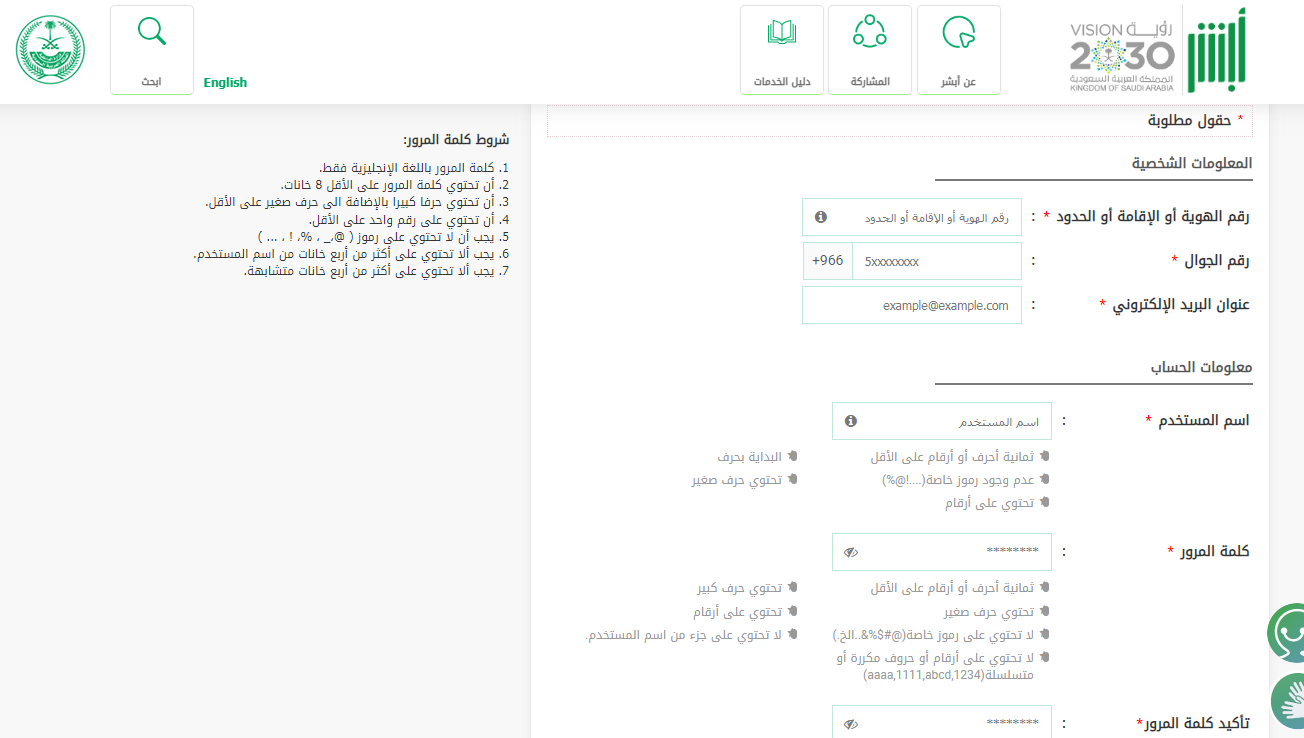Open the About Absher (عن أبشر) menu
1304x738 pixels.
tap(958, 50)
